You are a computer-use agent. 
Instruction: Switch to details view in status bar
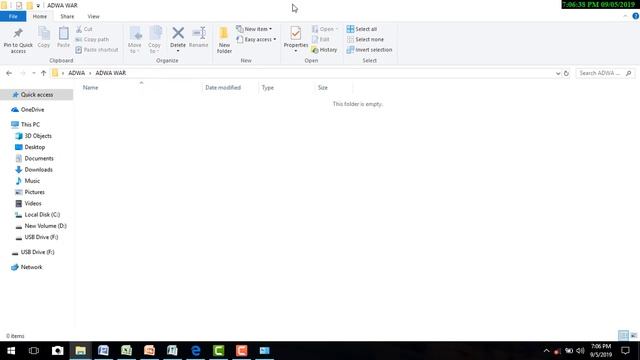pyautogui.click(x=623, y=336)
